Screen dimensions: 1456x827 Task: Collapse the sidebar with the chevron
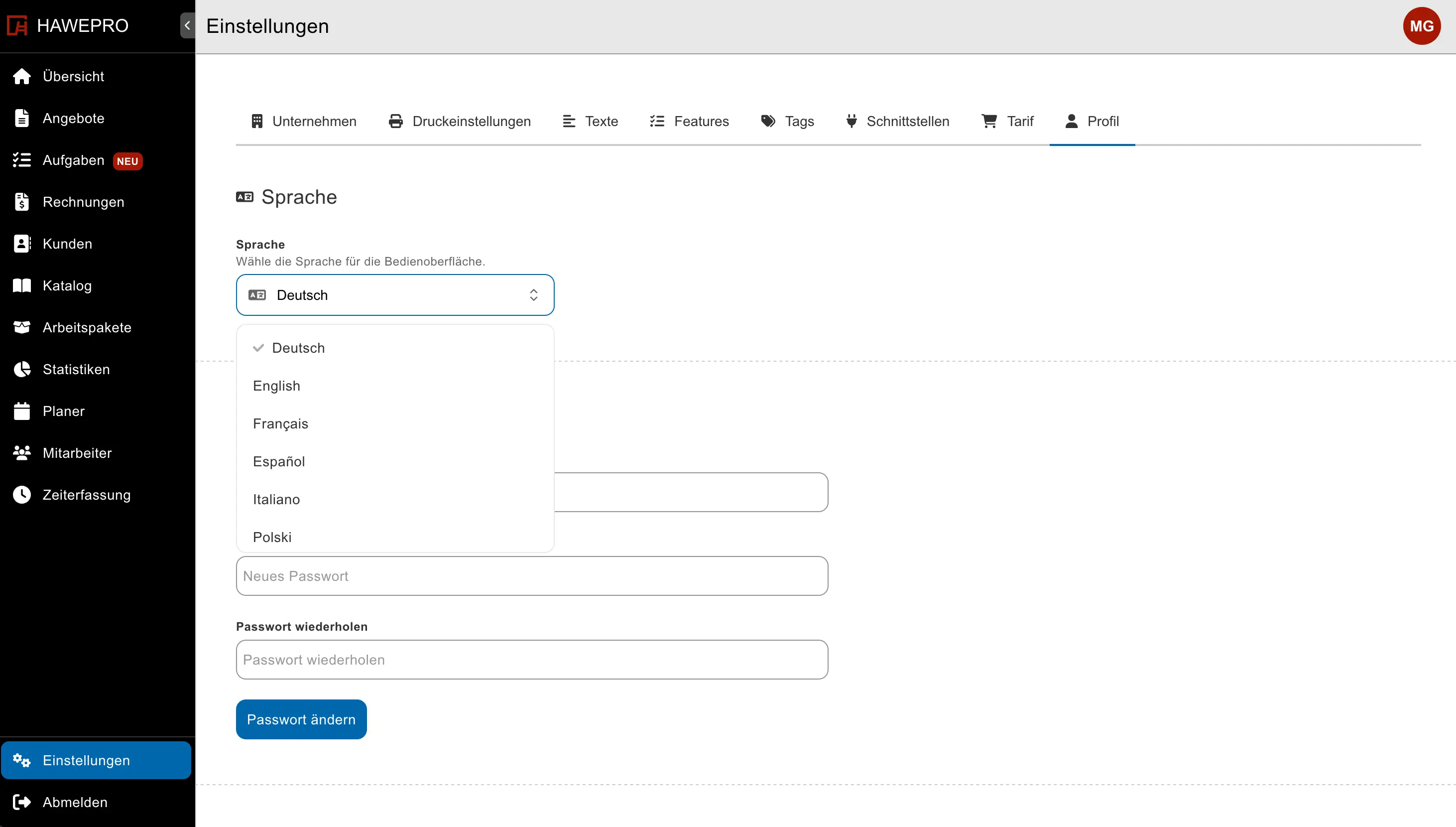click(187, 25)
